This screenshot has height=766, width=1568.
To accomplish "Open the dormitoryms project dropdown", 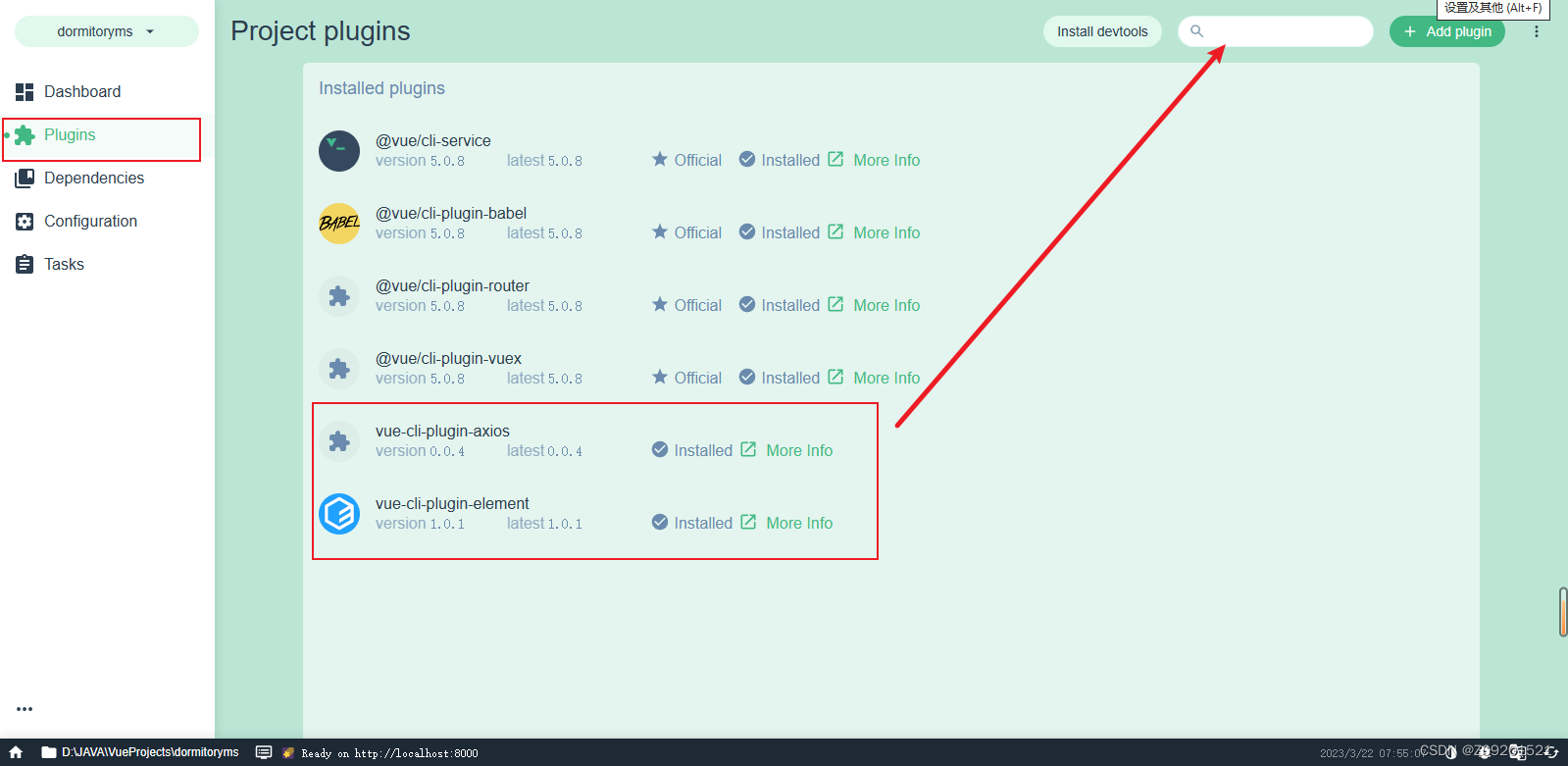I will click(106, 31).
